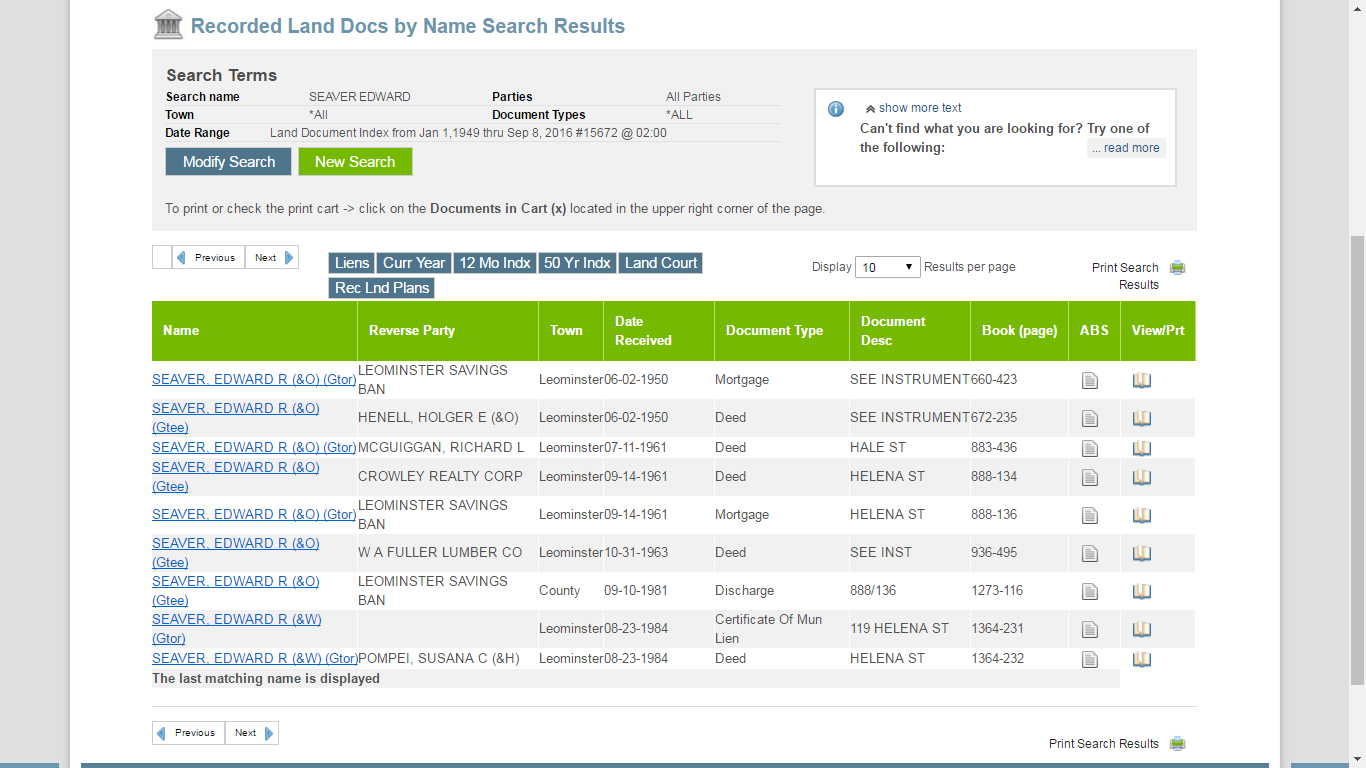Open the 50 Yr Indx section
This screenshot has width=1366, height=768.
tap(577, 263)
